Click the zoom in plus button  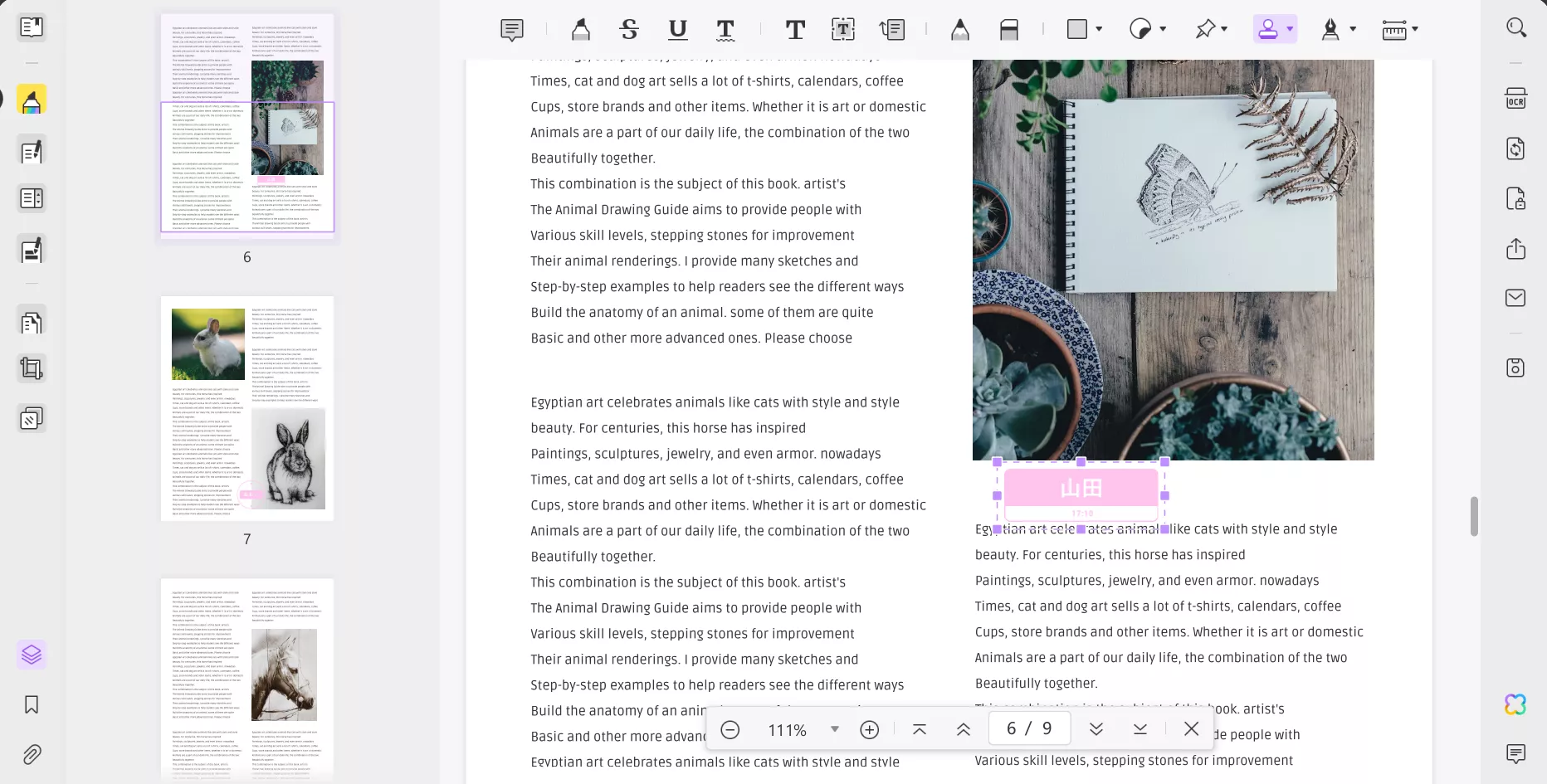pyautogui.click(x=869, y=729)
